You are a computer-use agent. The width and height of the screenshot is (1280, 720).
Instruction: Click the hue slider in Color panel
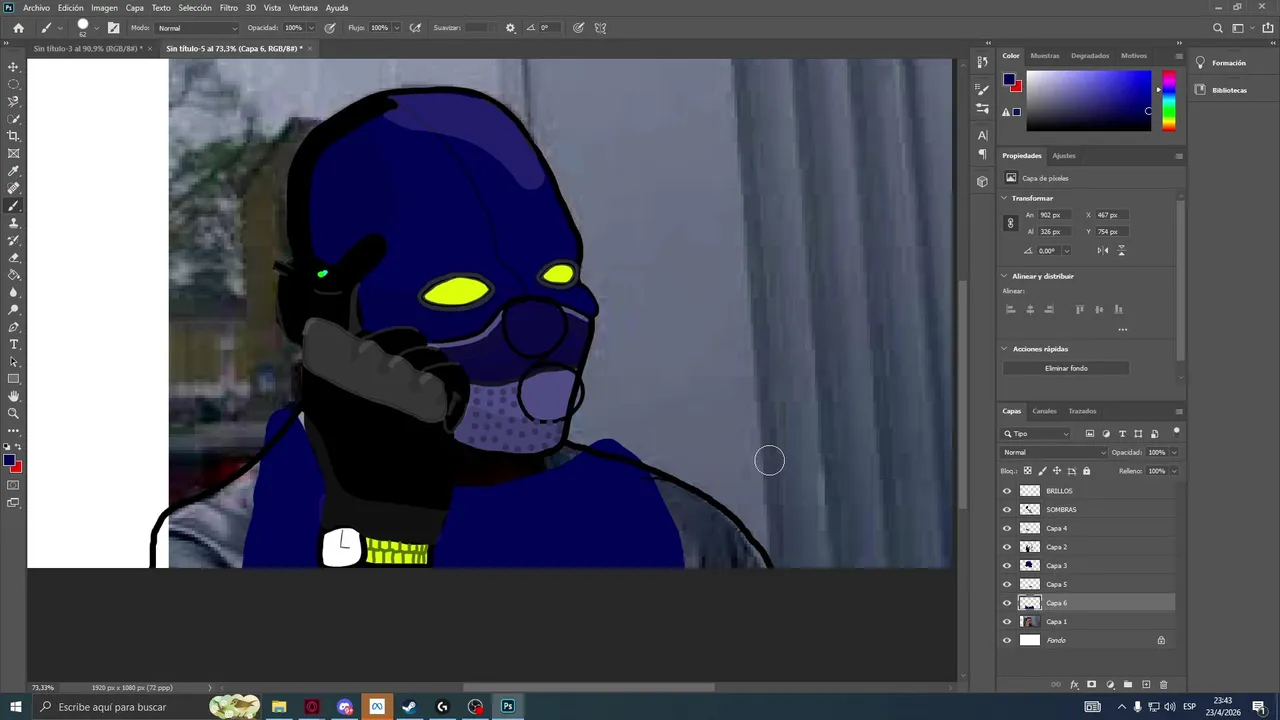(x=1168, y=101)
